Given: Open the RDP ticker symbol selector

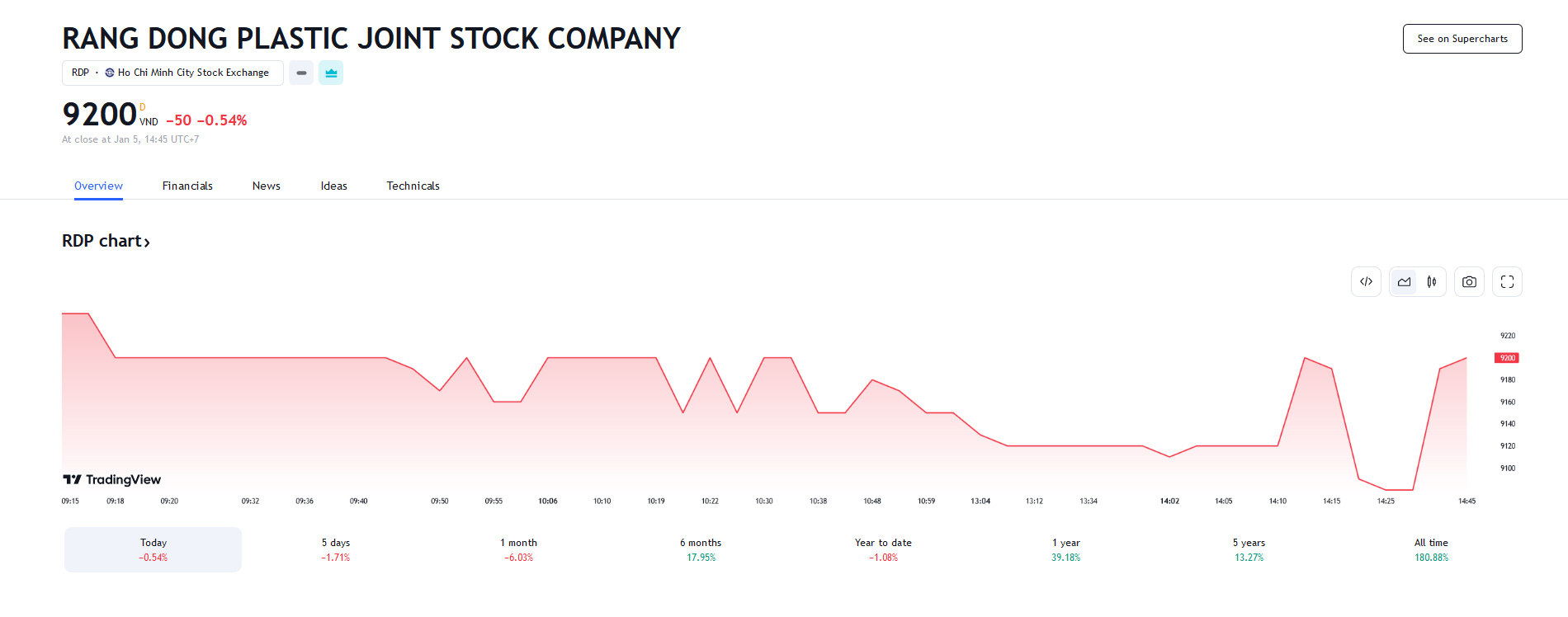Looking at the screenshot, I should pyautogui.click(x=81, y=73).
